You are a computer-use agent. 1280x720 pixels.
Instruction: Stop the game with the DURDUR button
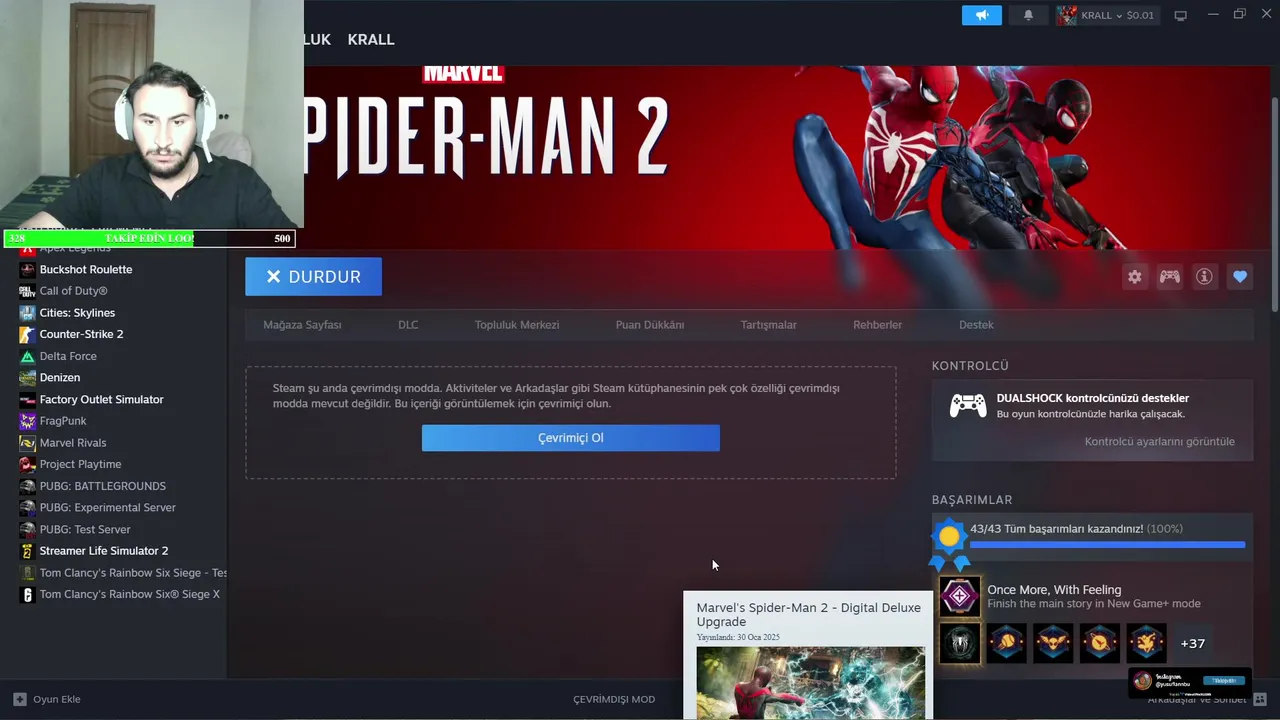[x=313, y=277]
